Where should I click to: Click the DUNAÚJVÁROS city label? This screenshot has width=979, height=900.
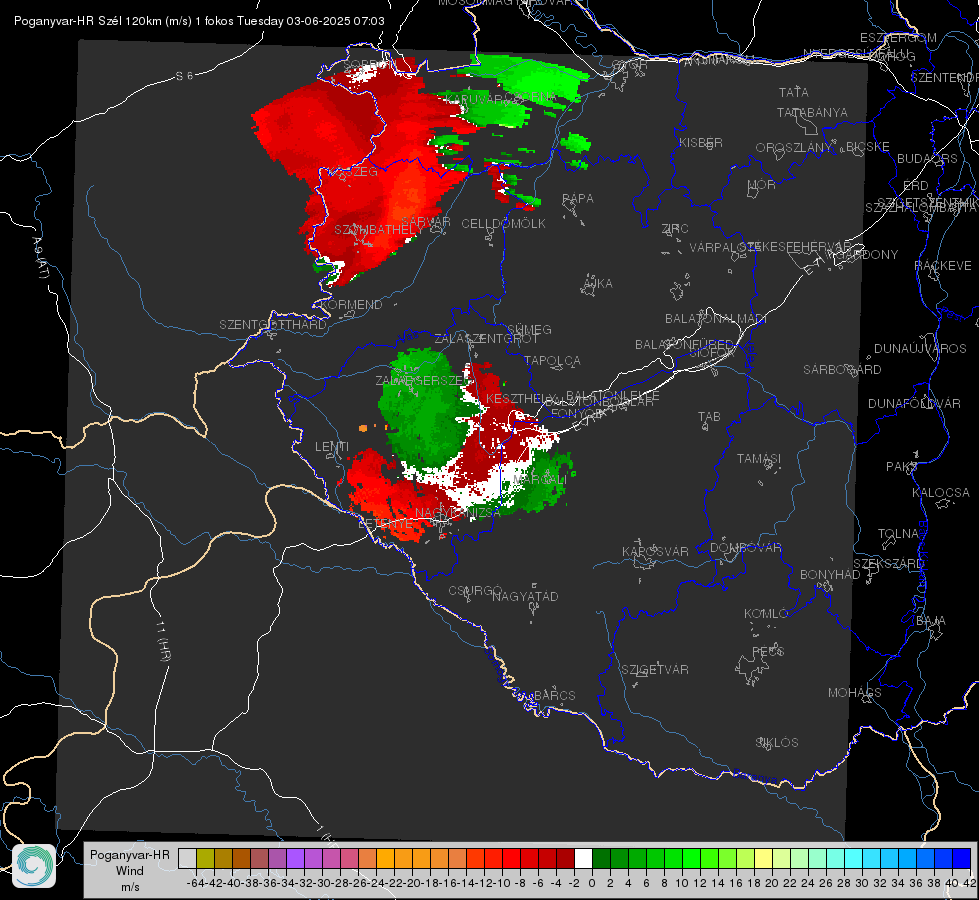[920, 349]
